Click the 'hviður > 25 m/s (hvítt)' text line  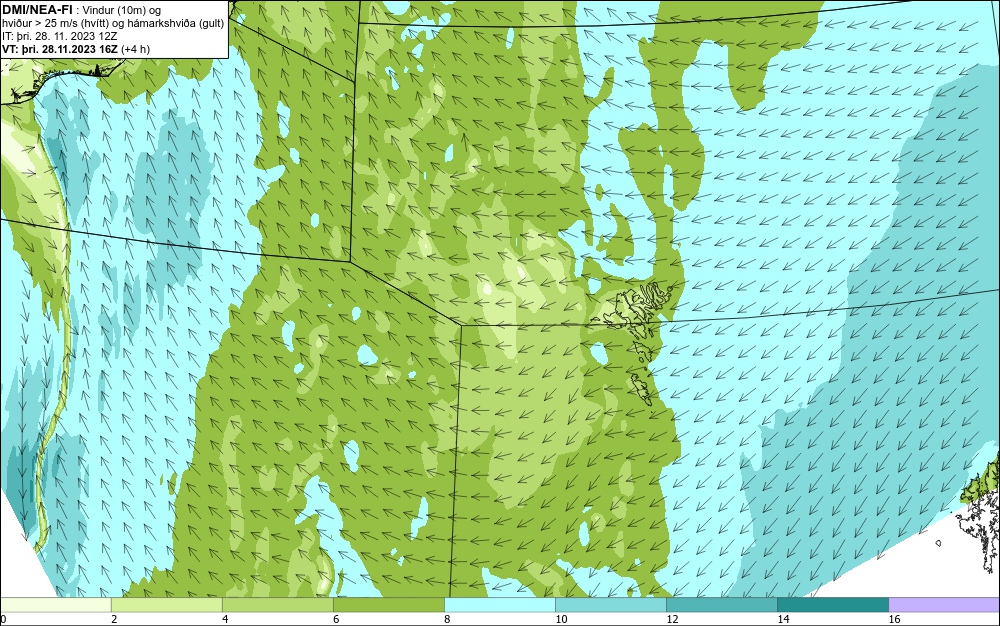click(113, 24)
